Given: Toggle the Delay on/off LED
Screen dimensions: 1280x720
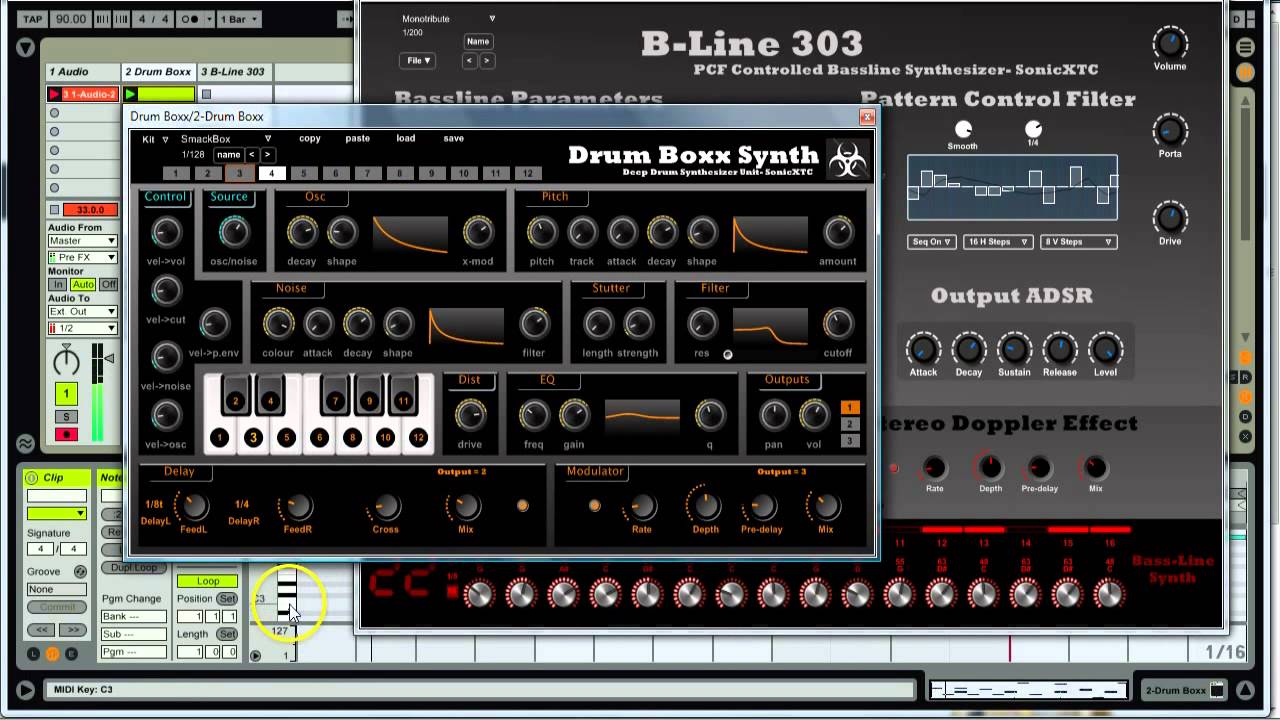Looking at the screenshot, I should 522,506.
